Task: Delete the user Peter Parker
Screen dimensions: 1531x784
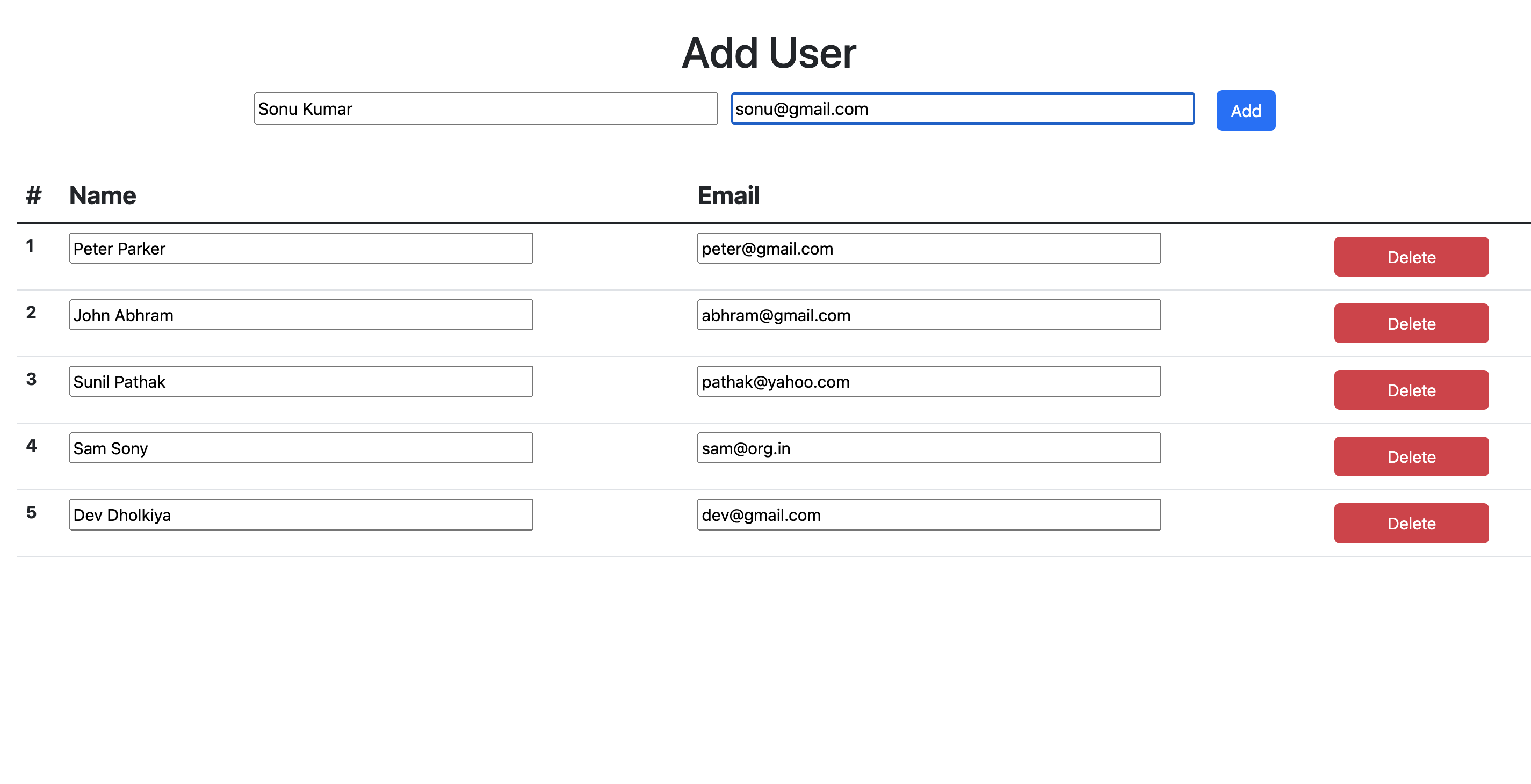Action: (1411, 257)
